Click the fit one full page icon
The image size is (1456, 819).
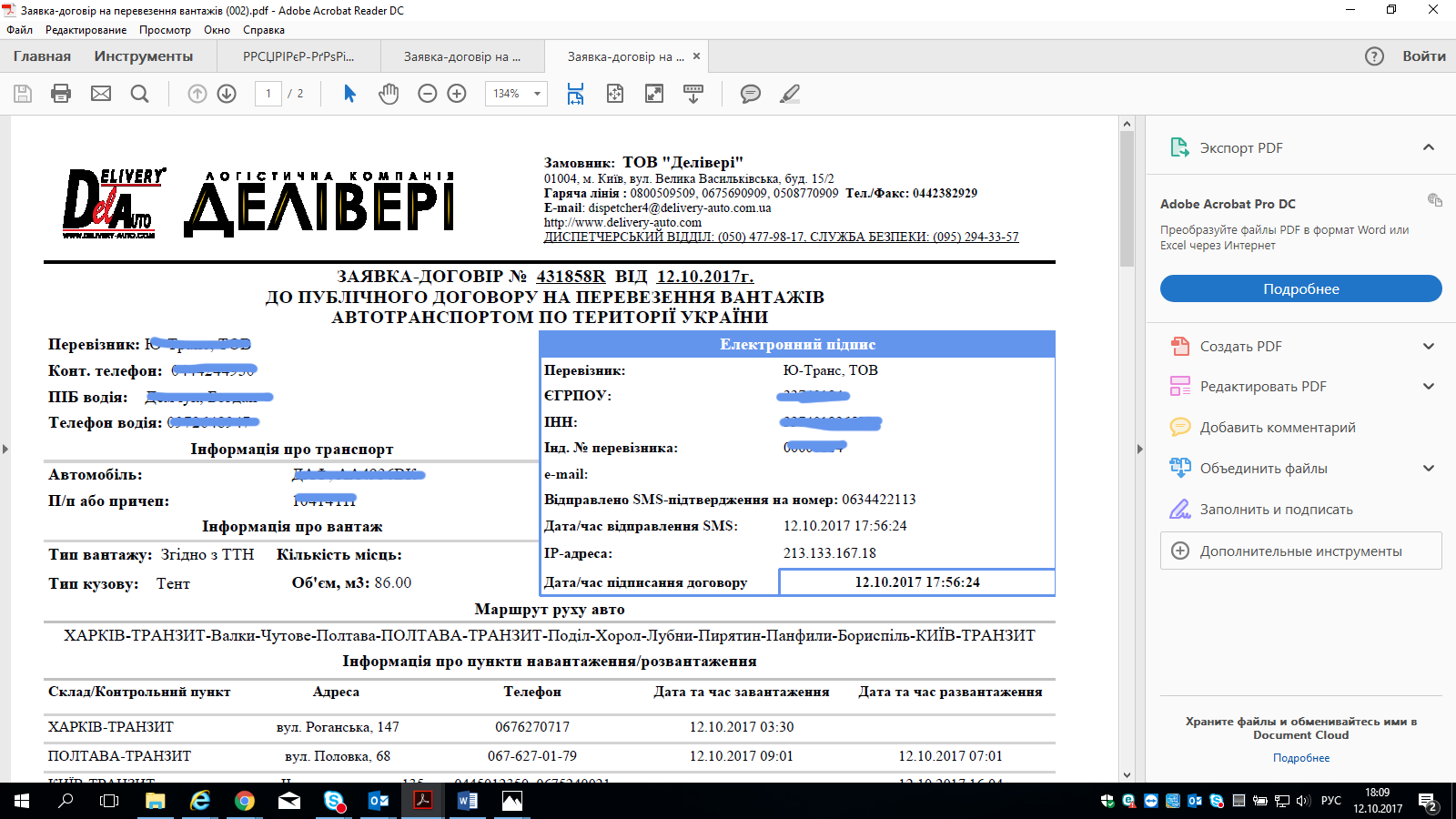pos(615,94)
